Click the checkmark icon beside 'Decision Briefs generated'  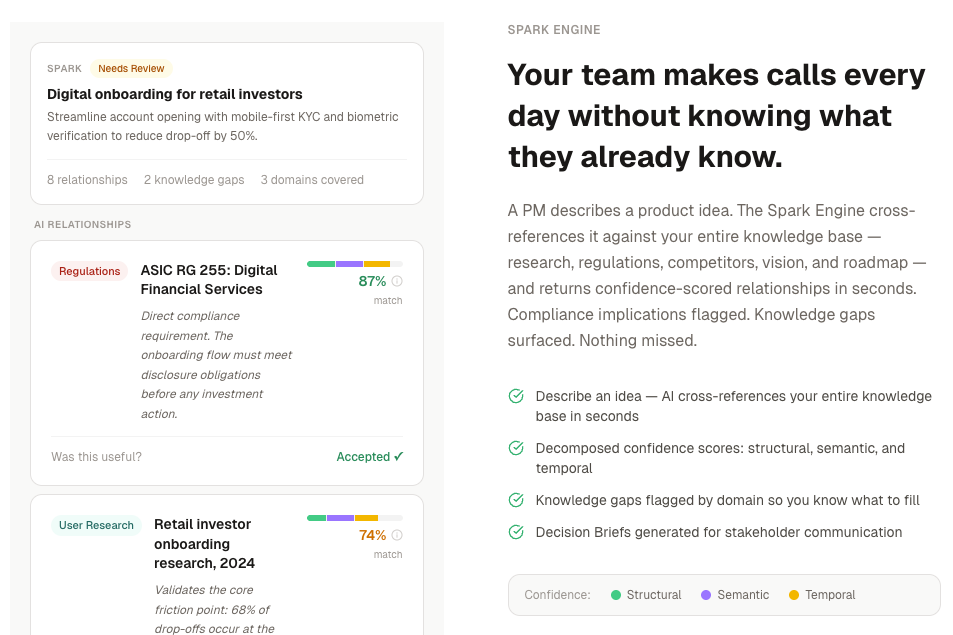point(516,532)
